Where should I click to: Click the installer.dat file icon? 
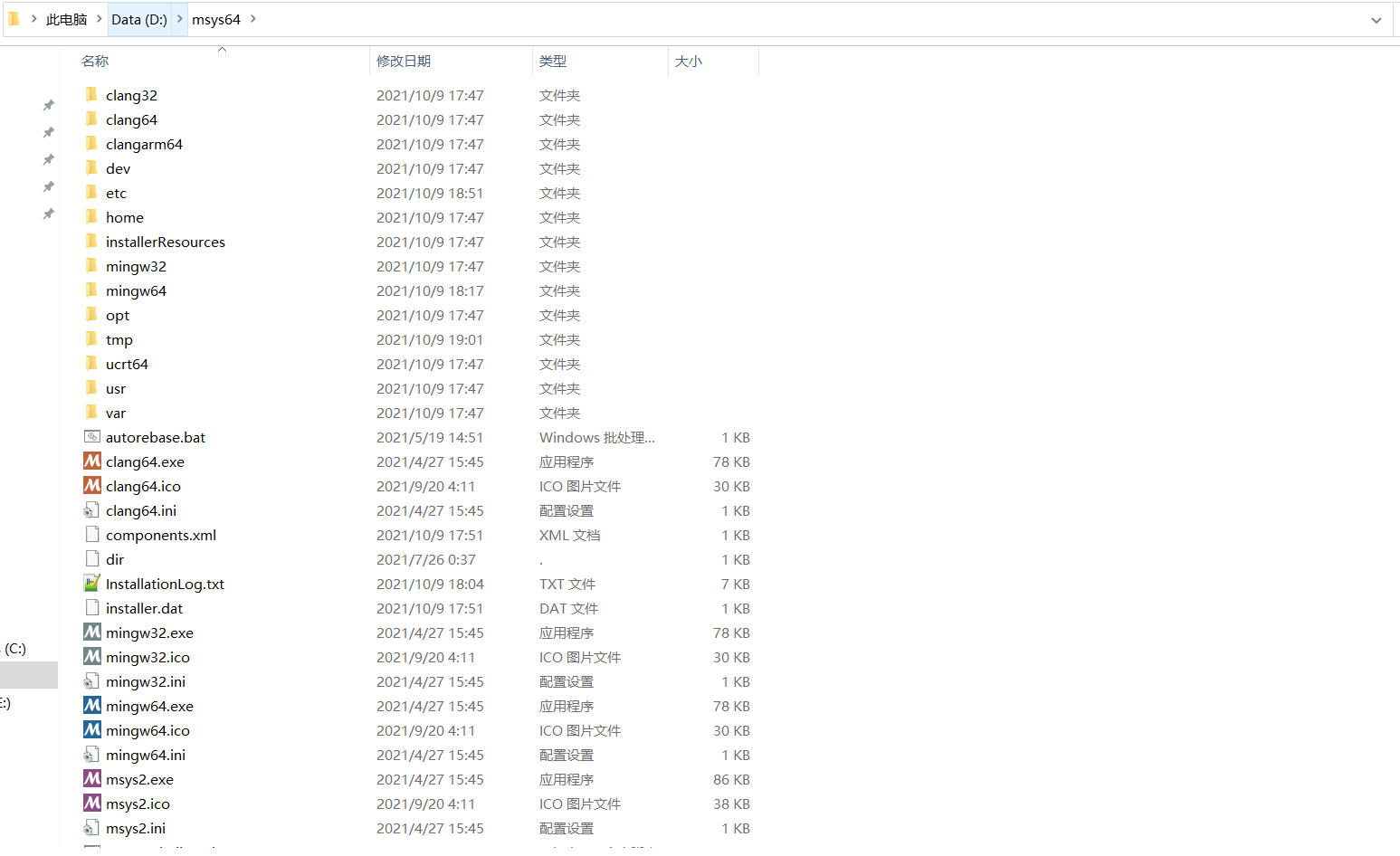[x=91, y=607]
